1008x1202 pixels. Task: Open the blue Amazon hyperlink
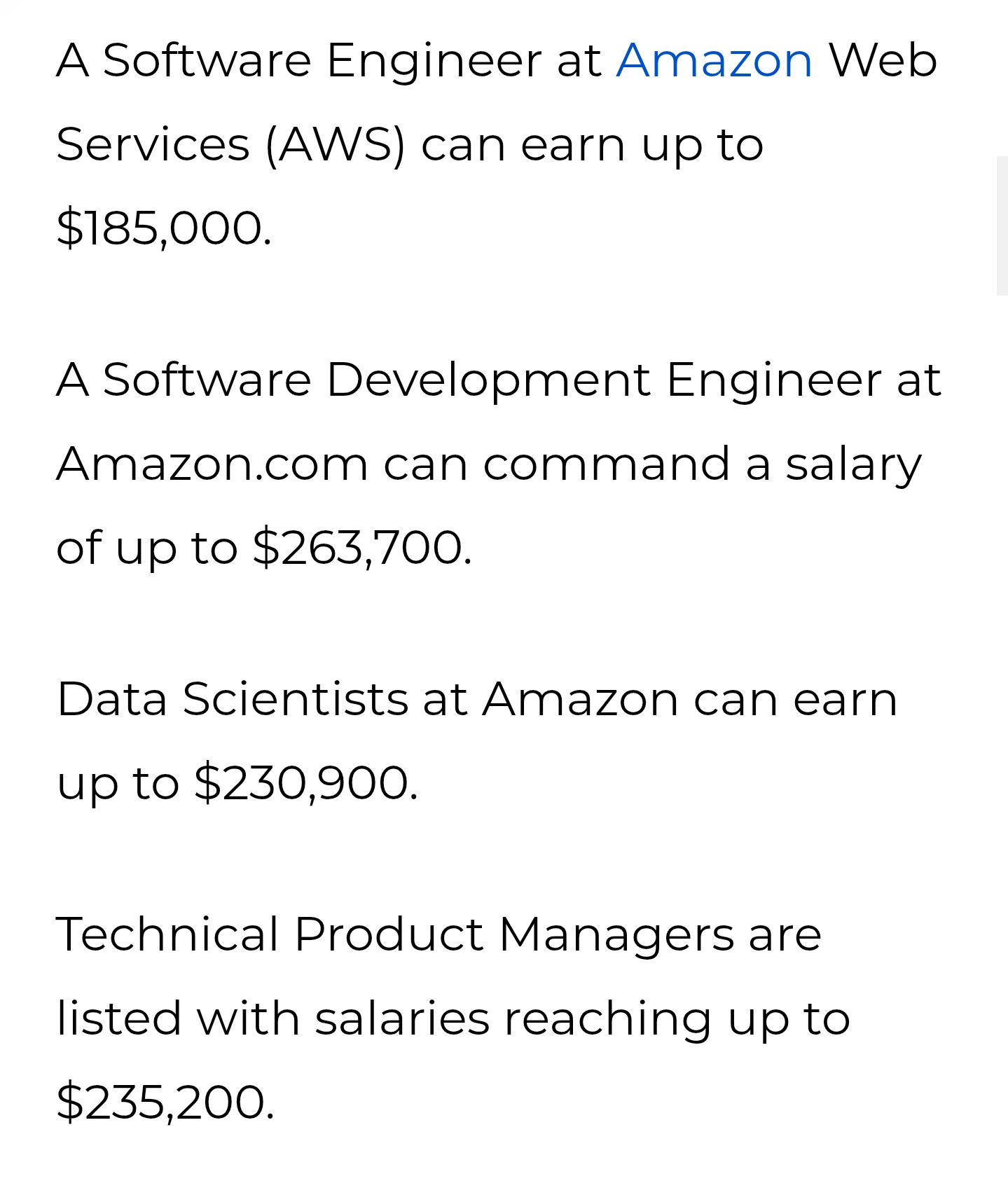coord(714,60)
